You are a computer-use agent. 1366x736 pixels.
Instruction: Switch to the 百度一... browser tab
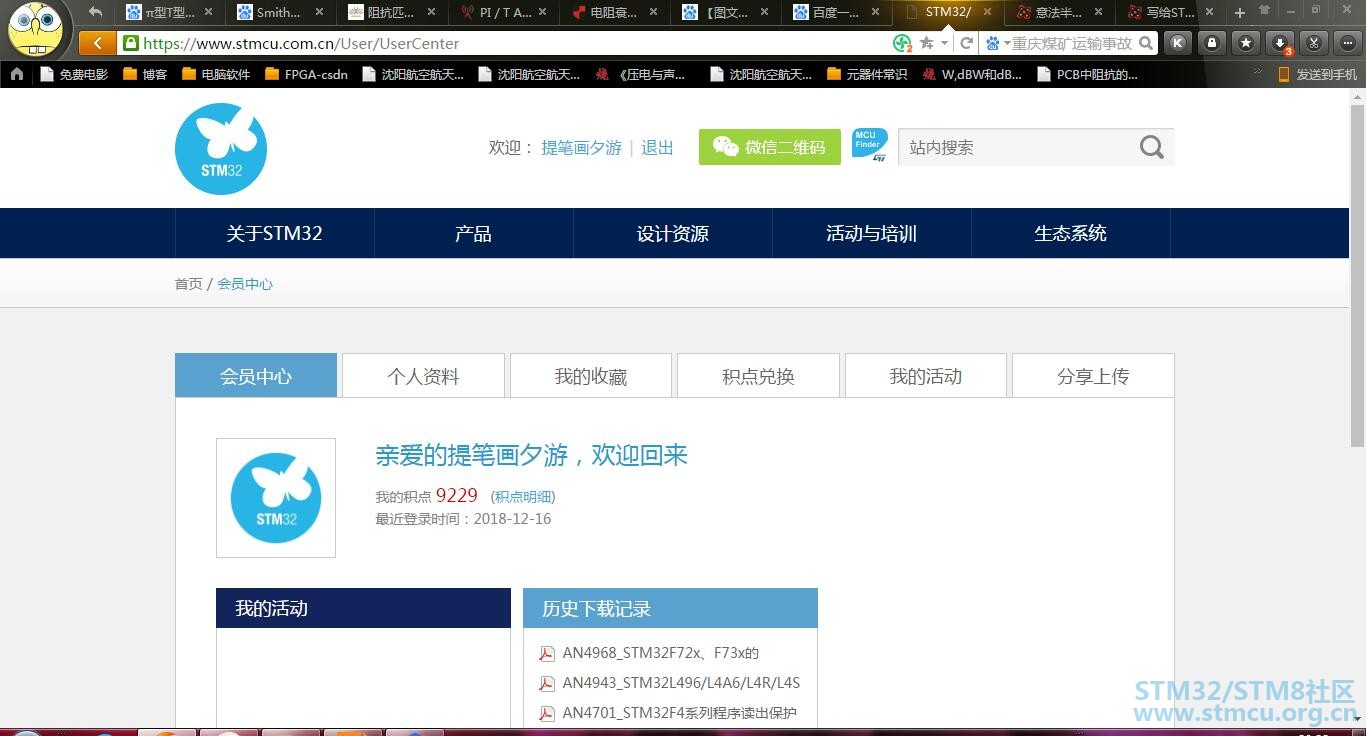[837, 12]
